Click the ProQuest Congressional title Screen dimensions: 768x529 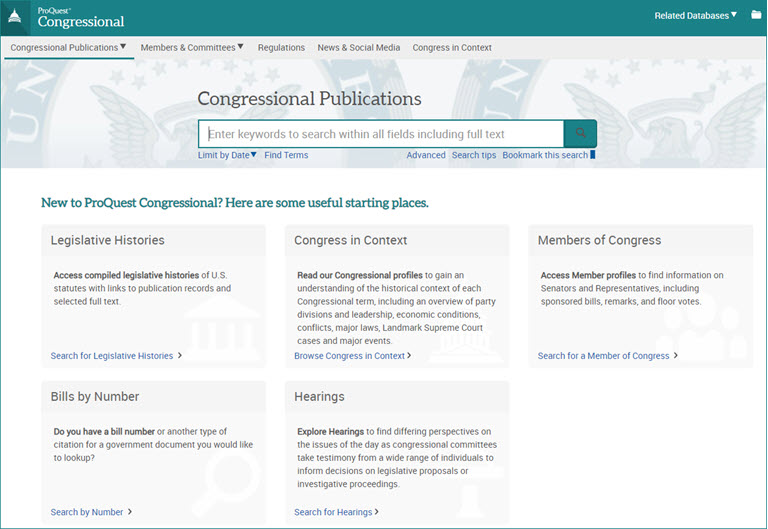click(x=81, y=18)
